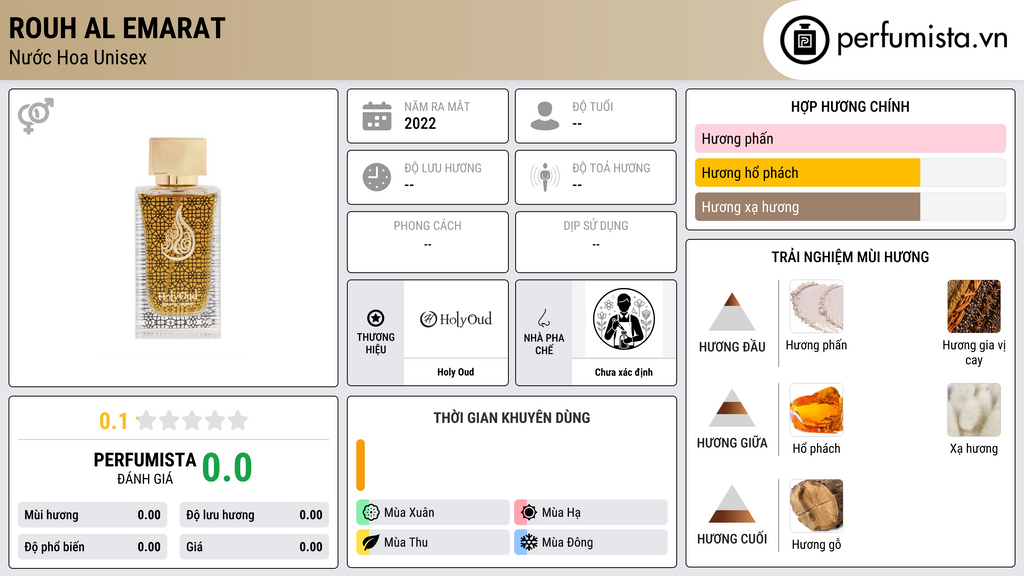
Task: Click the Thời gian khuyên dùng heading
Action: point(512,418)
